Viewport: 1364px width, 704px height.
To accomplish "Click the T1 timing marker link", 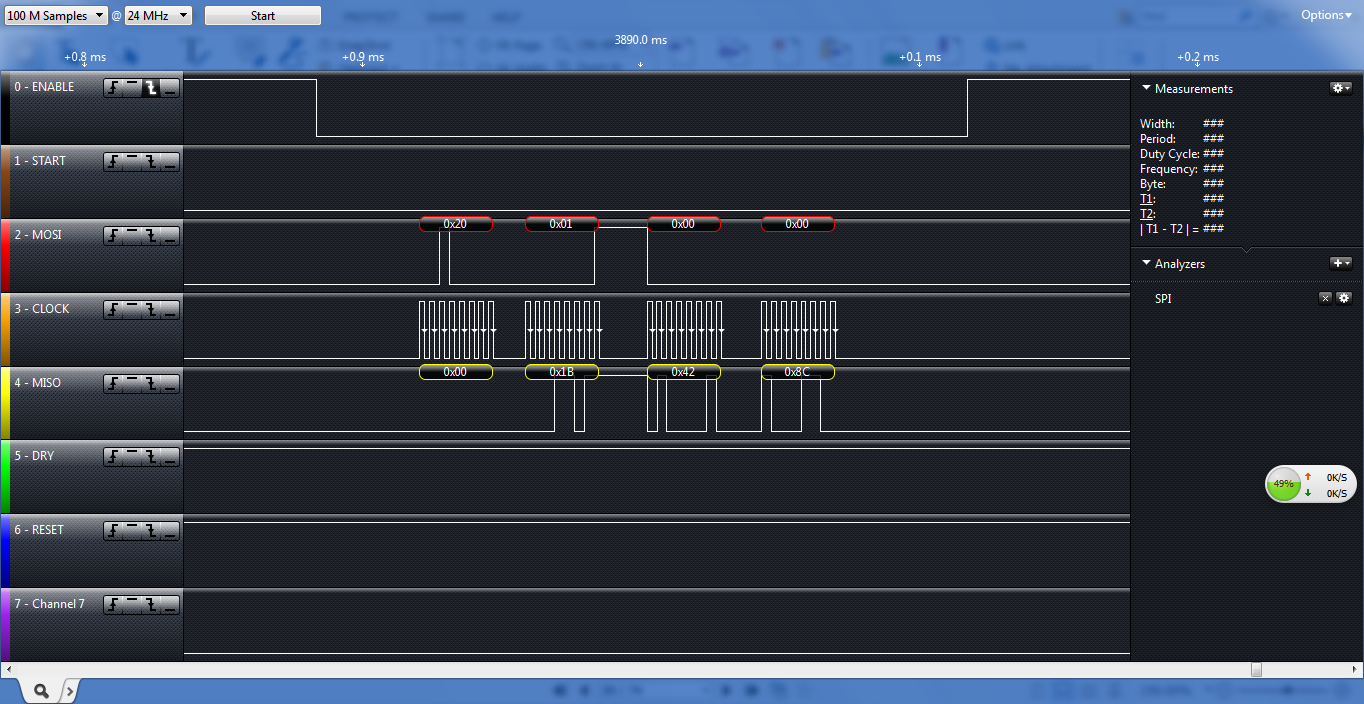I will [x=1145, y=199].
